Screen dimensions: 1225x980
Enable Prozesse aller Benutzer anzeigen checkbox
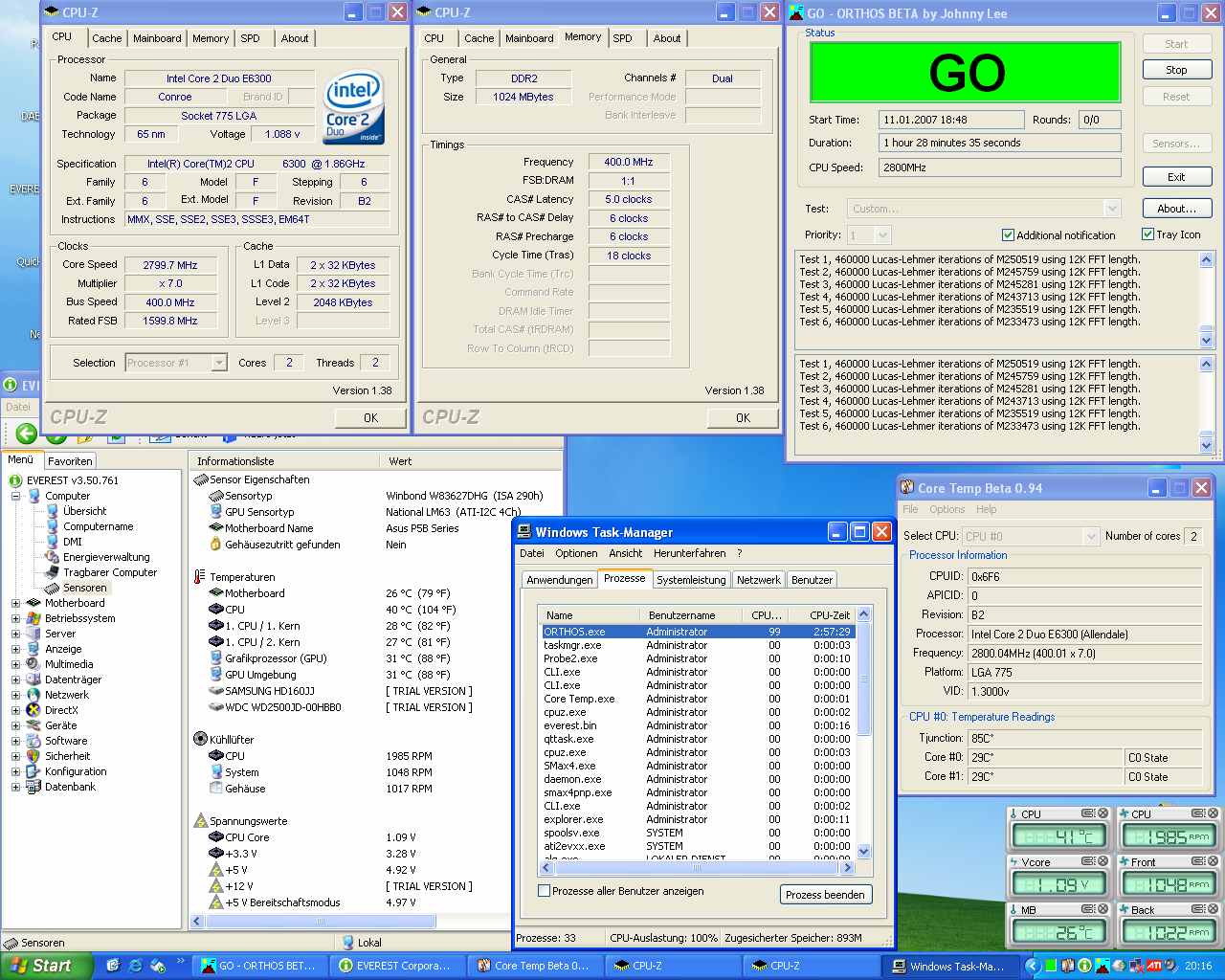tap(545, 890)
